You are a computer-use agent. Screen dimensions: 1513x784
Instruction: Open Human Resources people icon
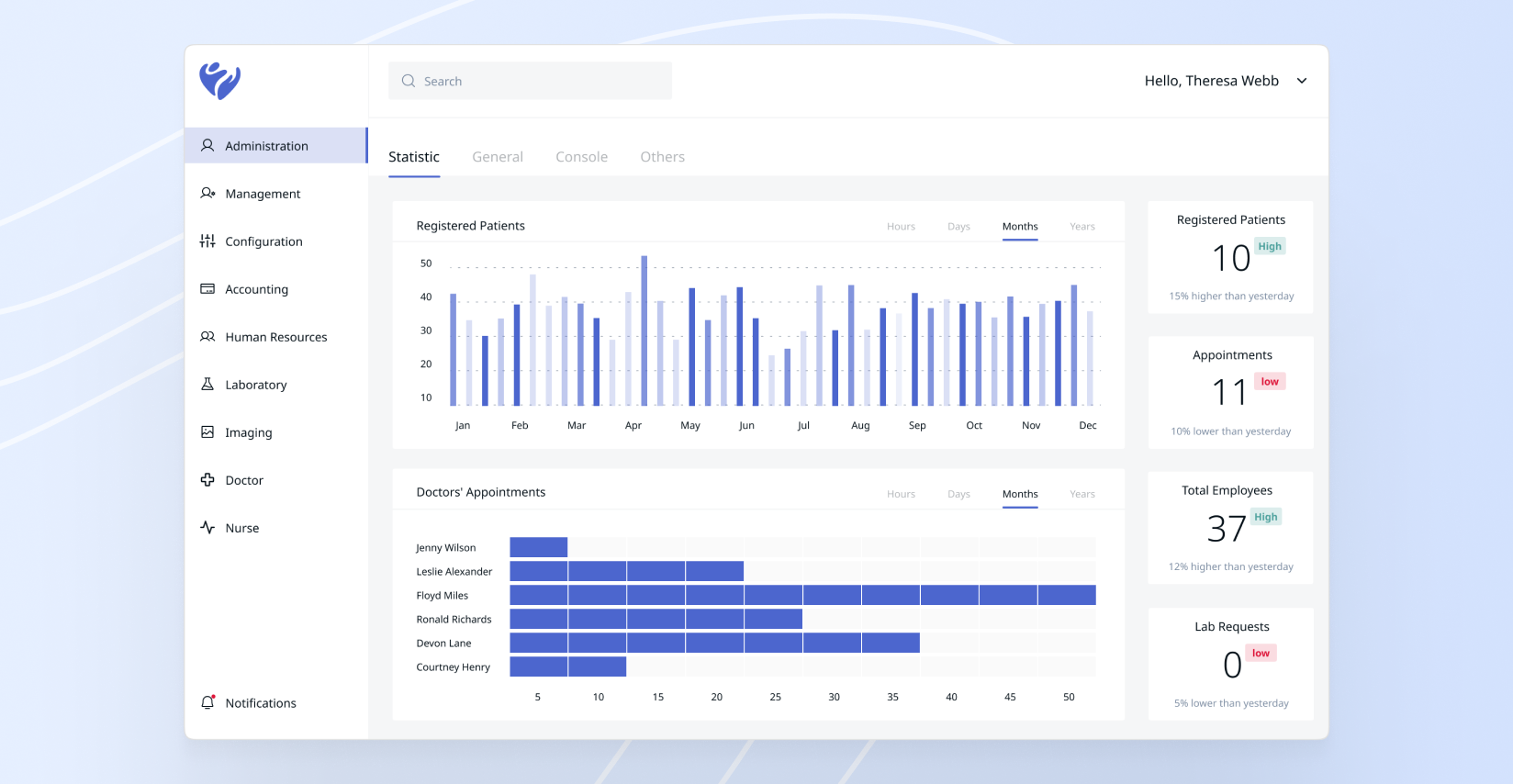tap(207, 337)
